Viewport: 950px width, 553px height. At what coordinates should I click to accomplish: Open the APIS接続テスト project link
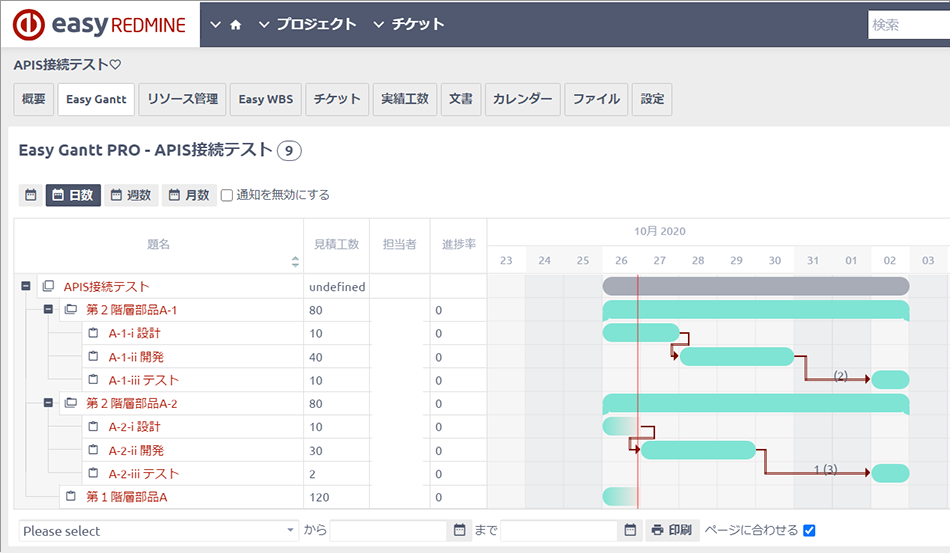106,286
